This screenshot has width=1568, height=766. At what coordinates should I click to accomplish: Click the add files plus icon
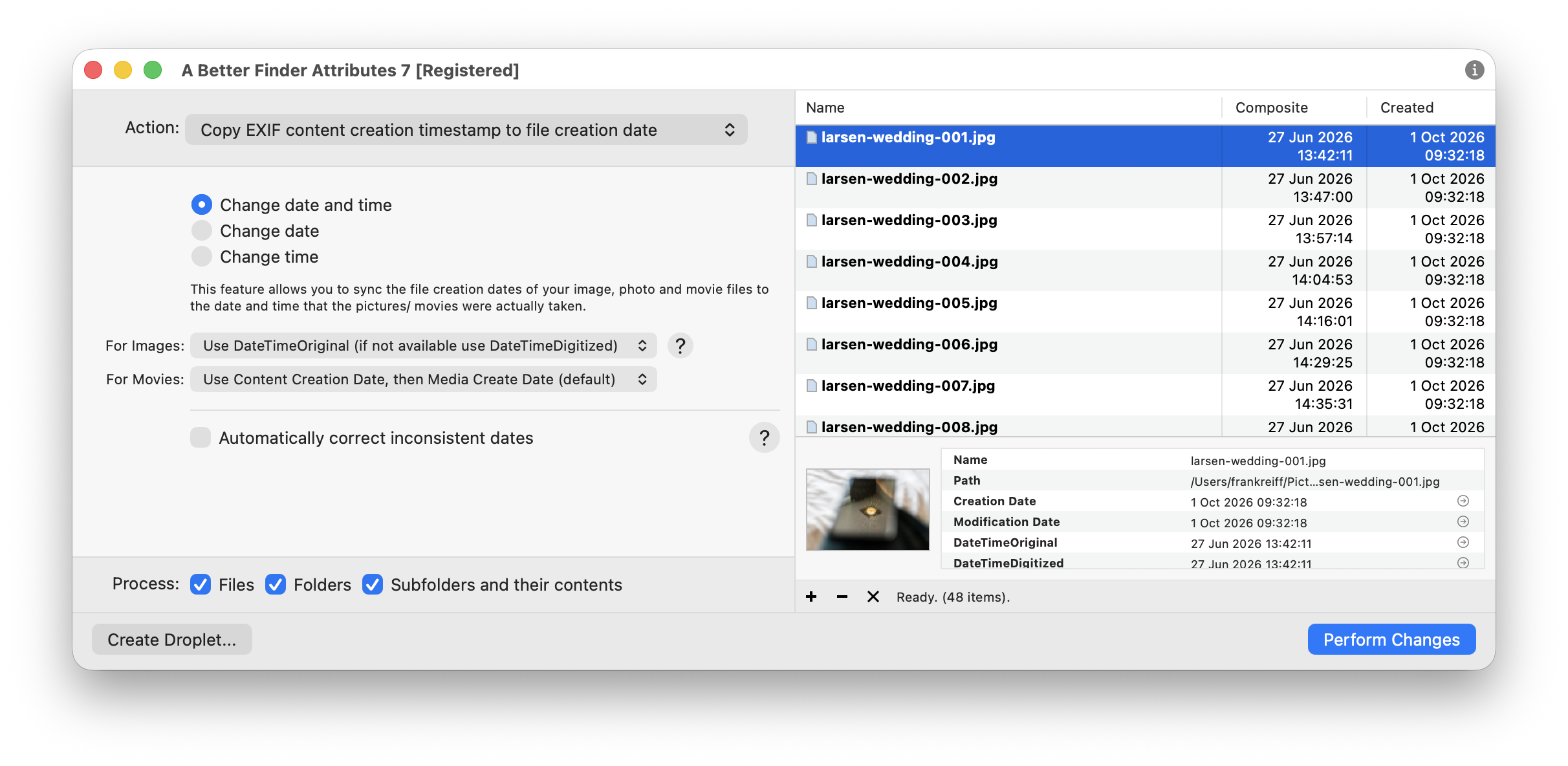tap(811, 596)
